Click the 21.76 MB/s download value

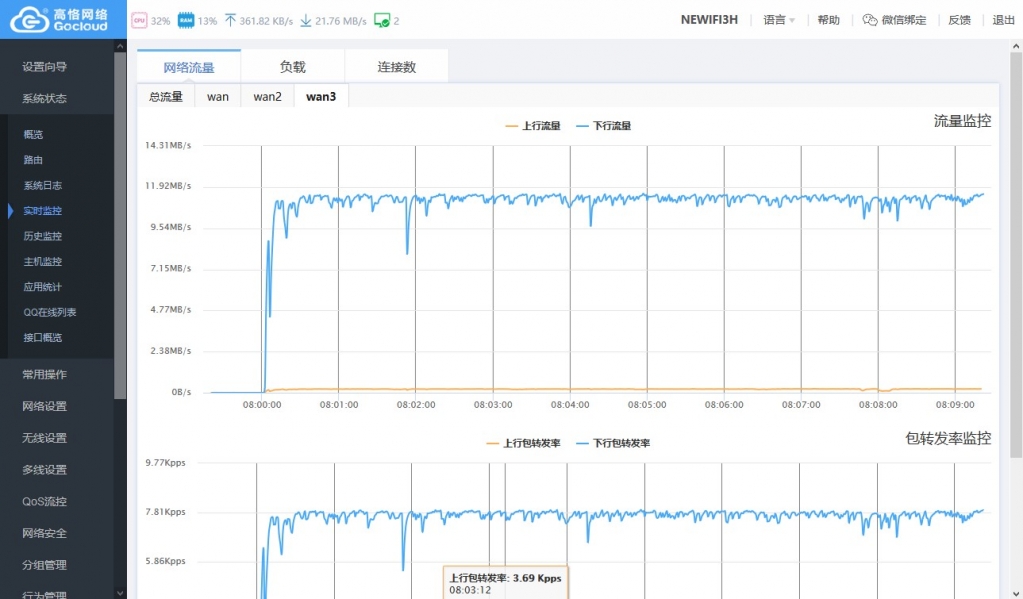tap(341, 21)
